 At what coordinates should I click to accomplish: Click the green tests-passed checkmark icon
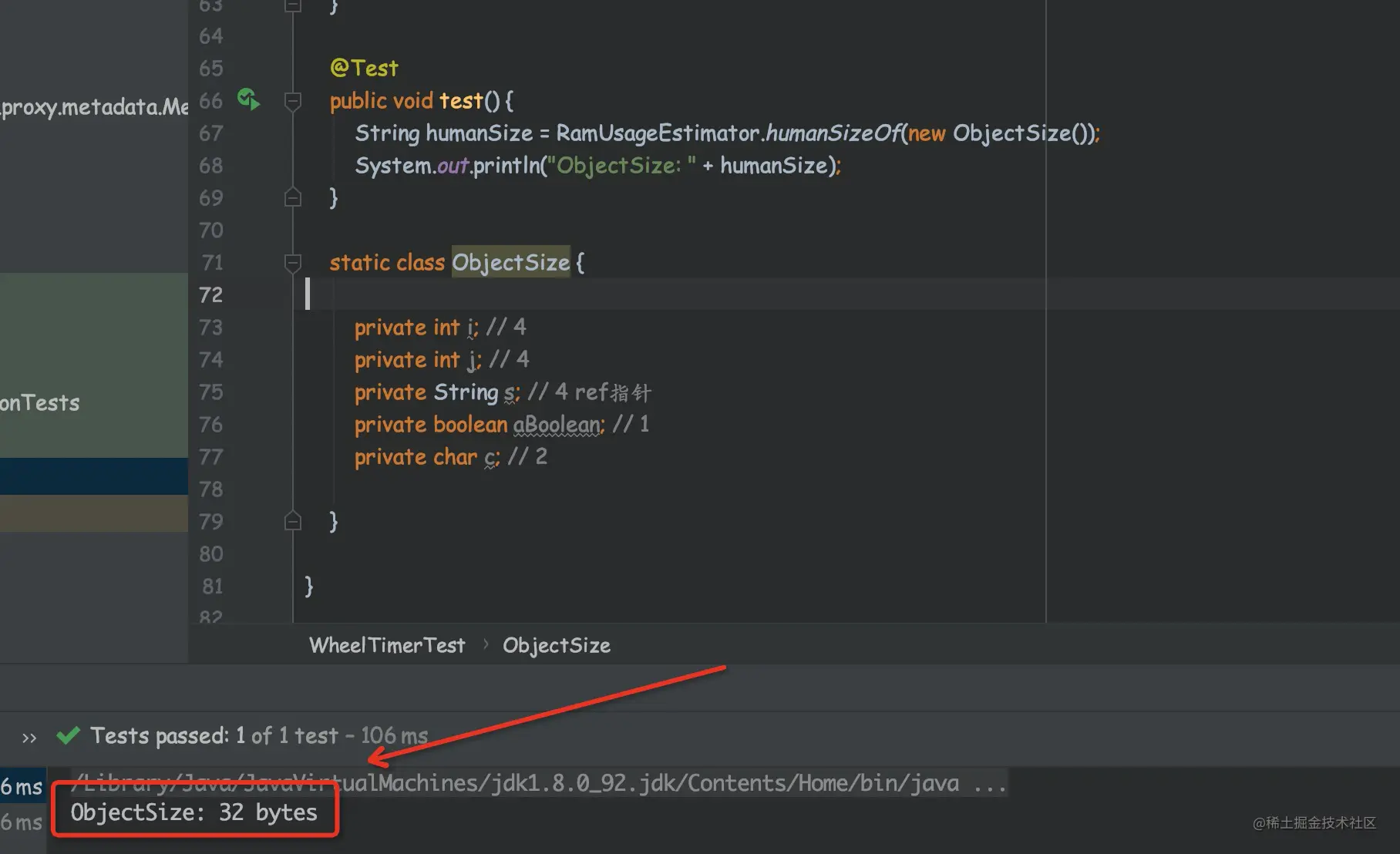coord(69,736)
